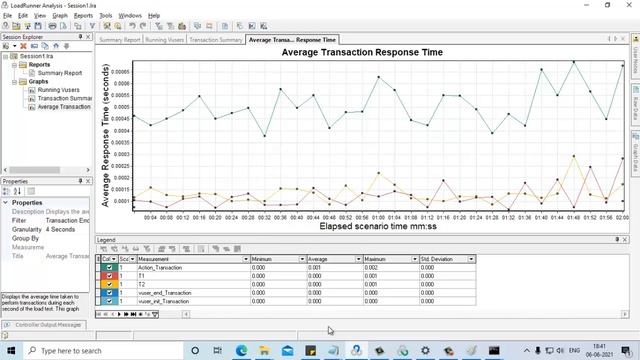
Task: Collapse the Properties category chevron
Action: [6, 202]
